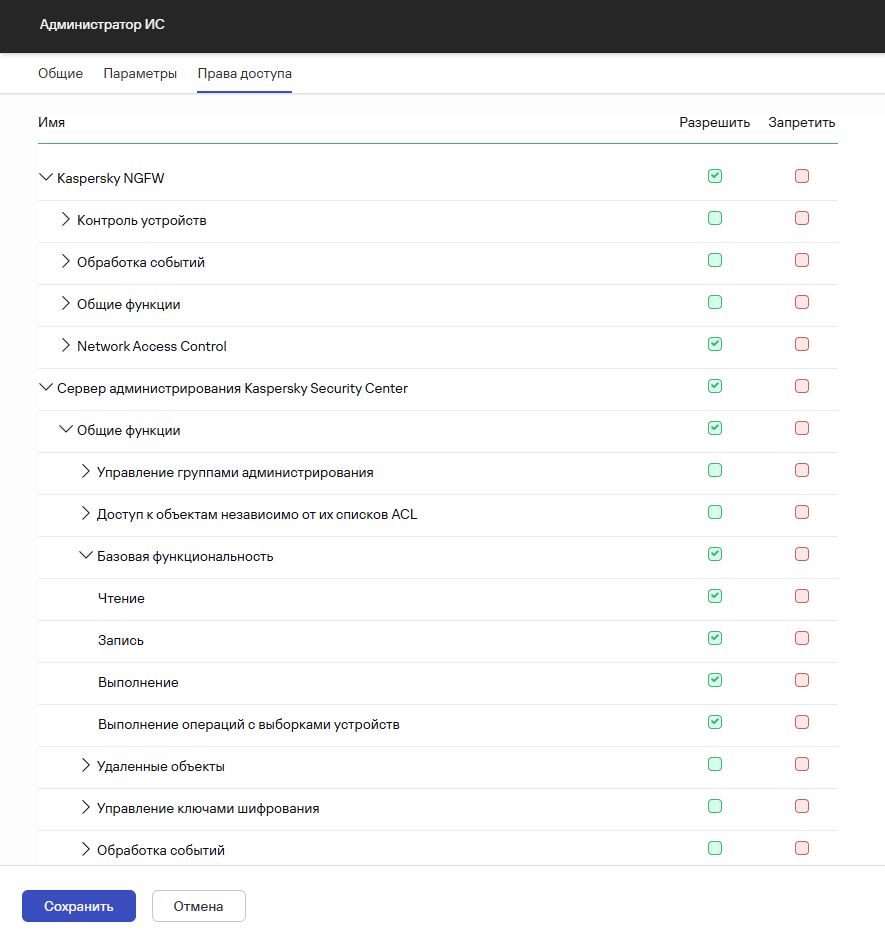Screen dimensions: 885x942
Task: Select the Права доступа tab
Action: click(245, 73)
